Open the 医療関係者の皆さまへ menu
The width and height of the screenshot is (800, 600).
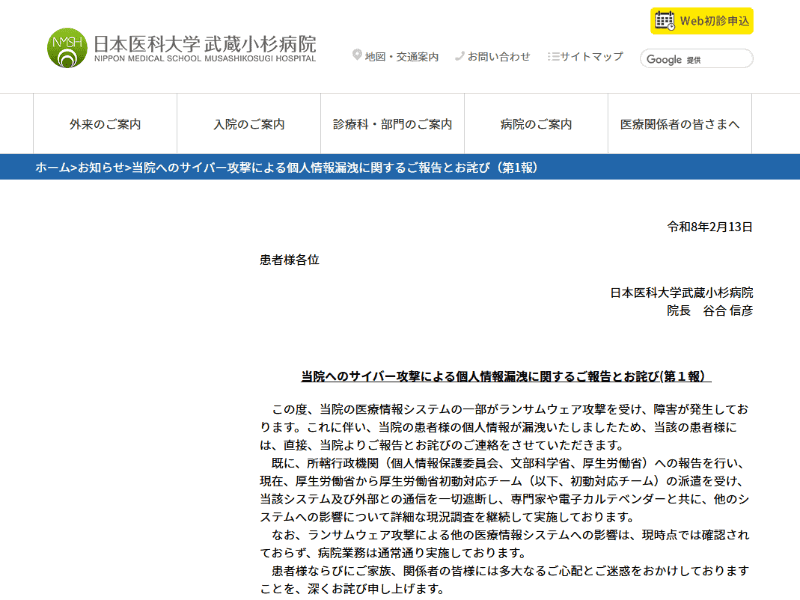tap(680, 124)
